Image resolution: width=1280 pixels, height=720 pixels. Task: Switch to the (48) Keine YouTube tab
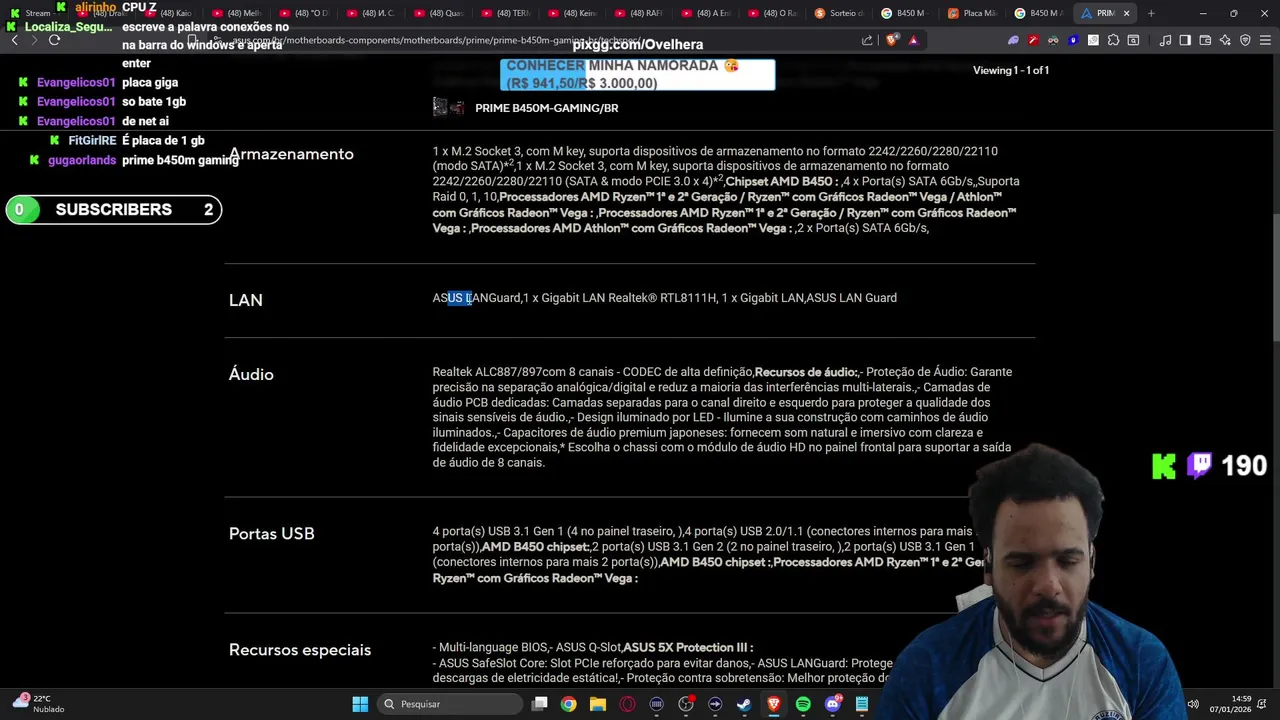[573, 13]
